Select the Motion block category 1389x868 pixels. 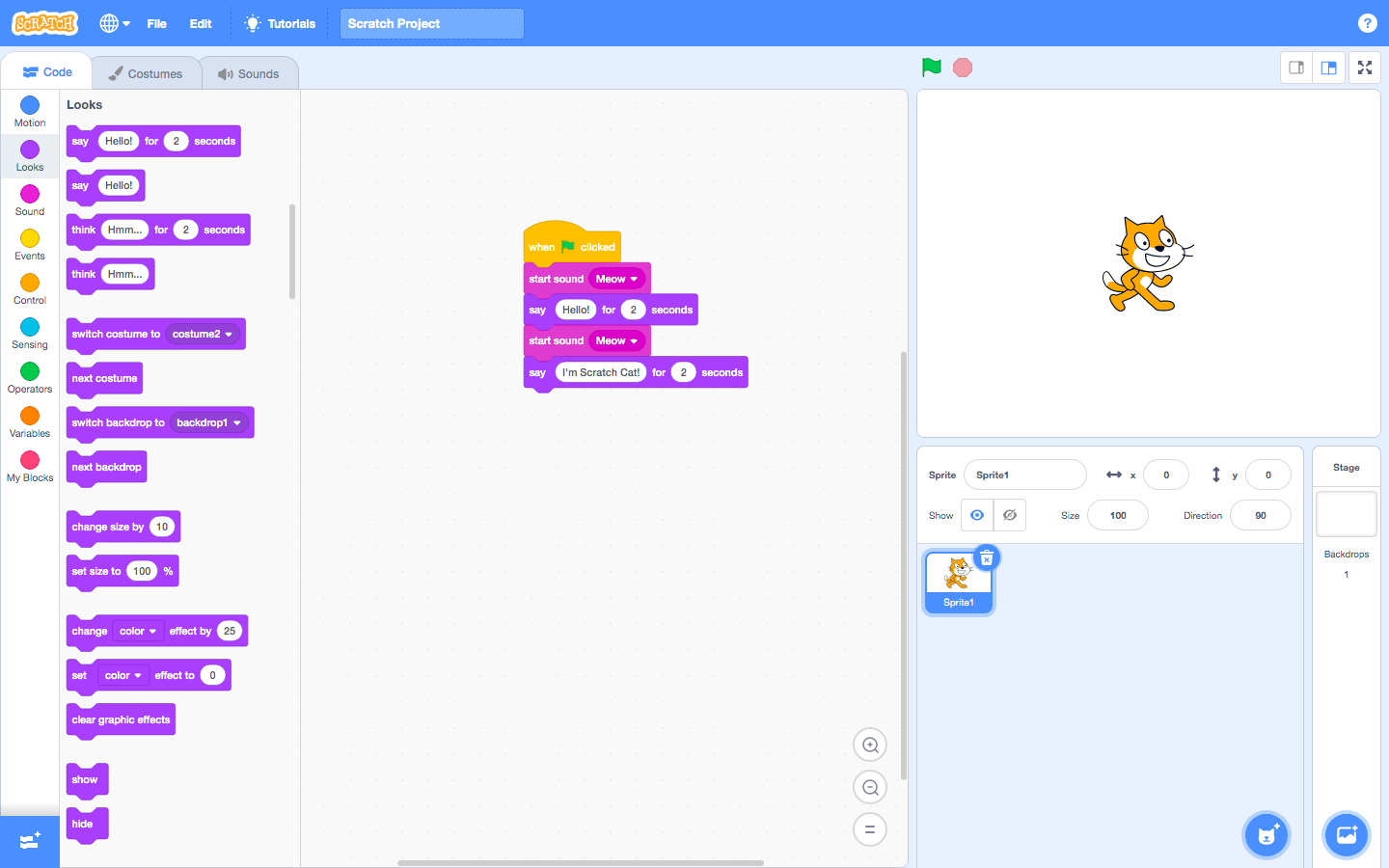[30, 112]
